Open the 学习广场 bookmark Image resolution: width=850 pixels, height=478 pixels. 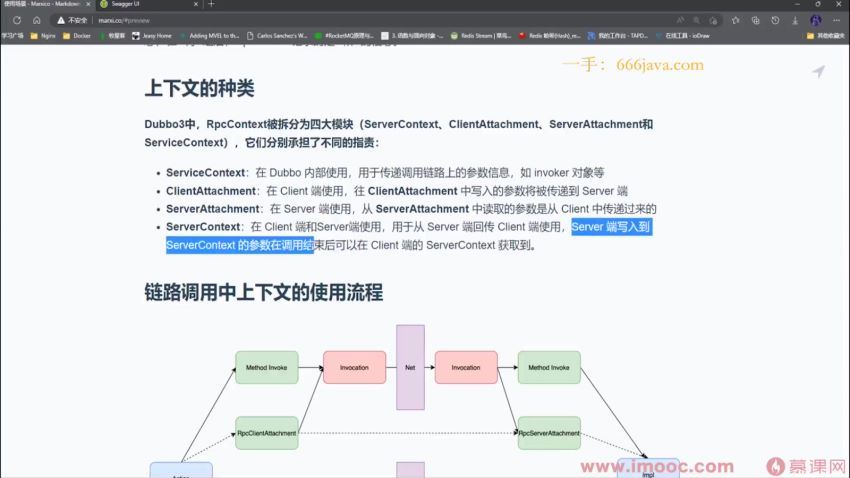click(x=12, y=36)
